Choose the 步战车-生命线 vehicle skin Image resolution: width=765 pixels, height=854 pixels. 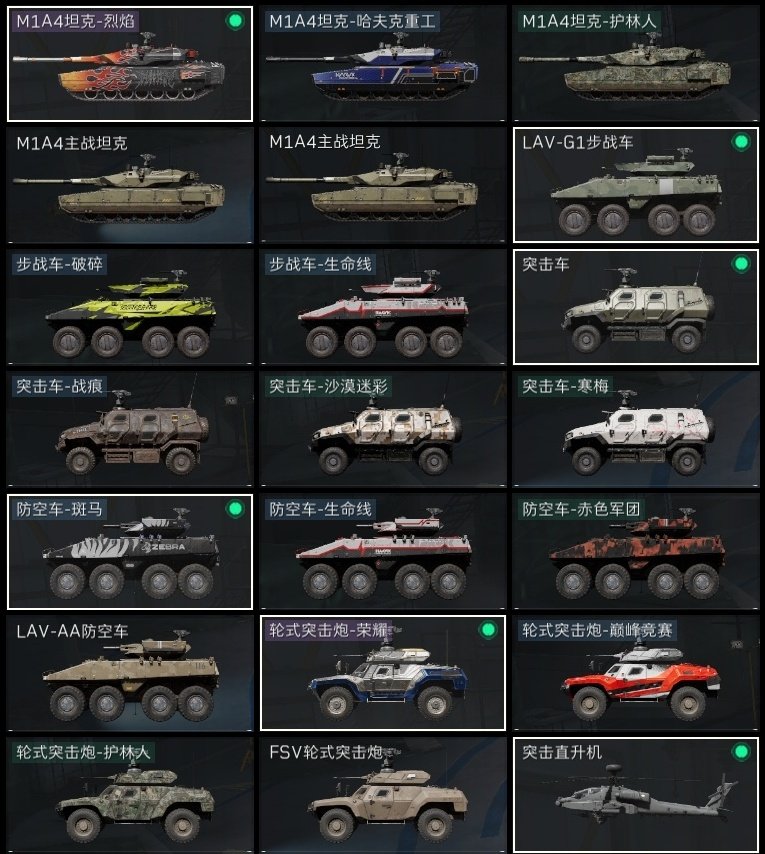pos(383,307)
